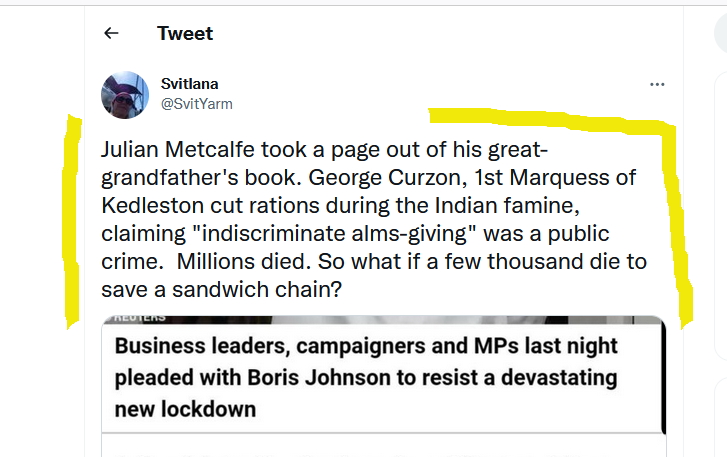Click the back arrow icon
Image resolution: width=727 pixels, height=457 pixels.
(111, 33)
